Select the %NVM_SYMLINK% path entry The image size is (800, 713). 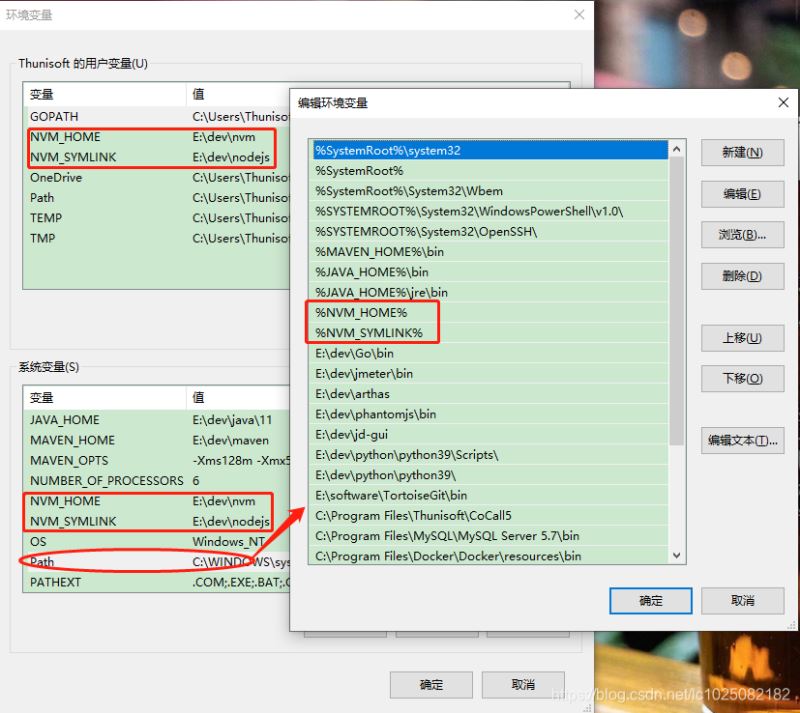[490, 333]
